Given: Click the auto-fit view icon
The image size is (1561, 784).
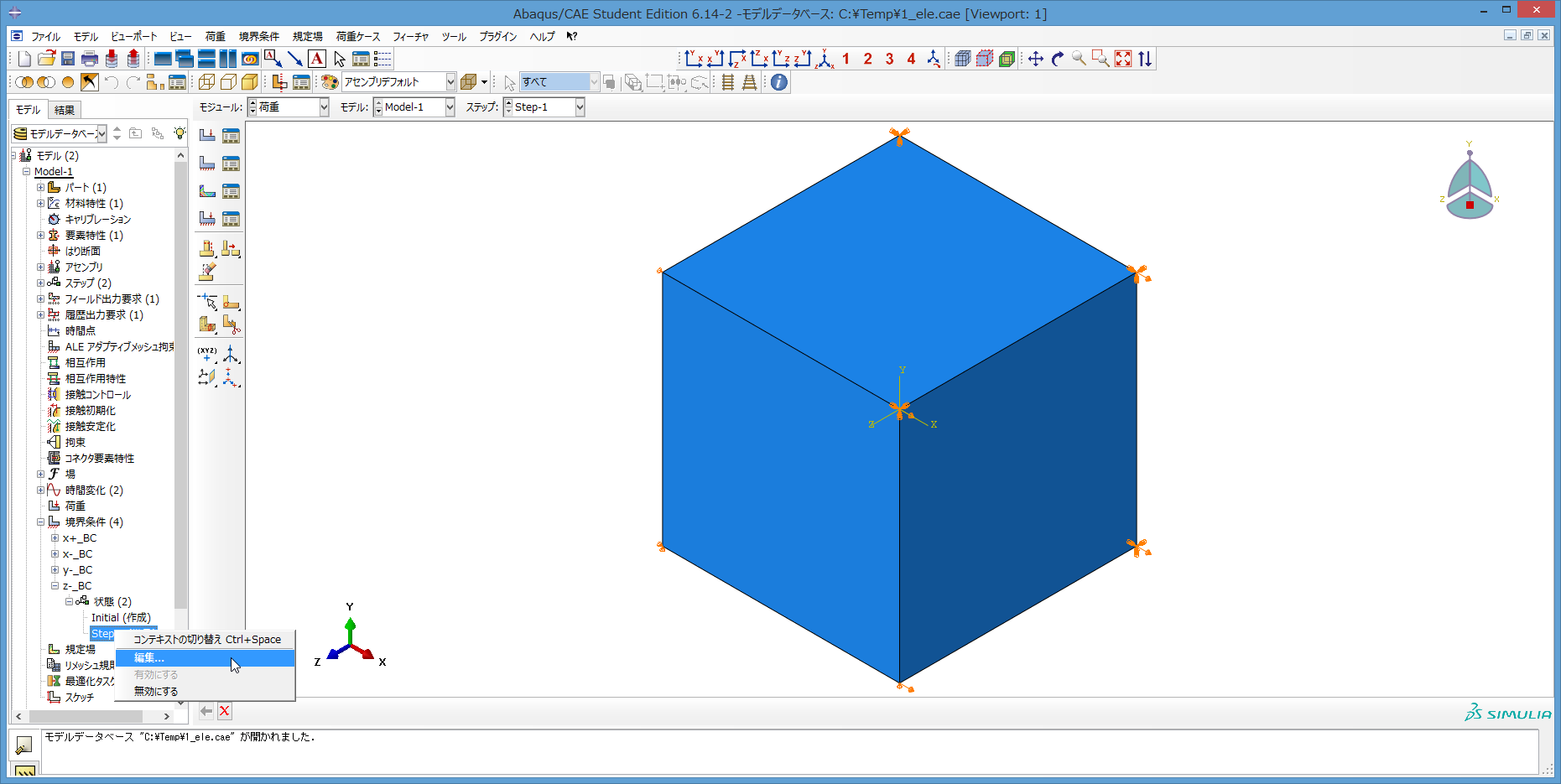Looking at the screenshot, I should click(1123, 59).
